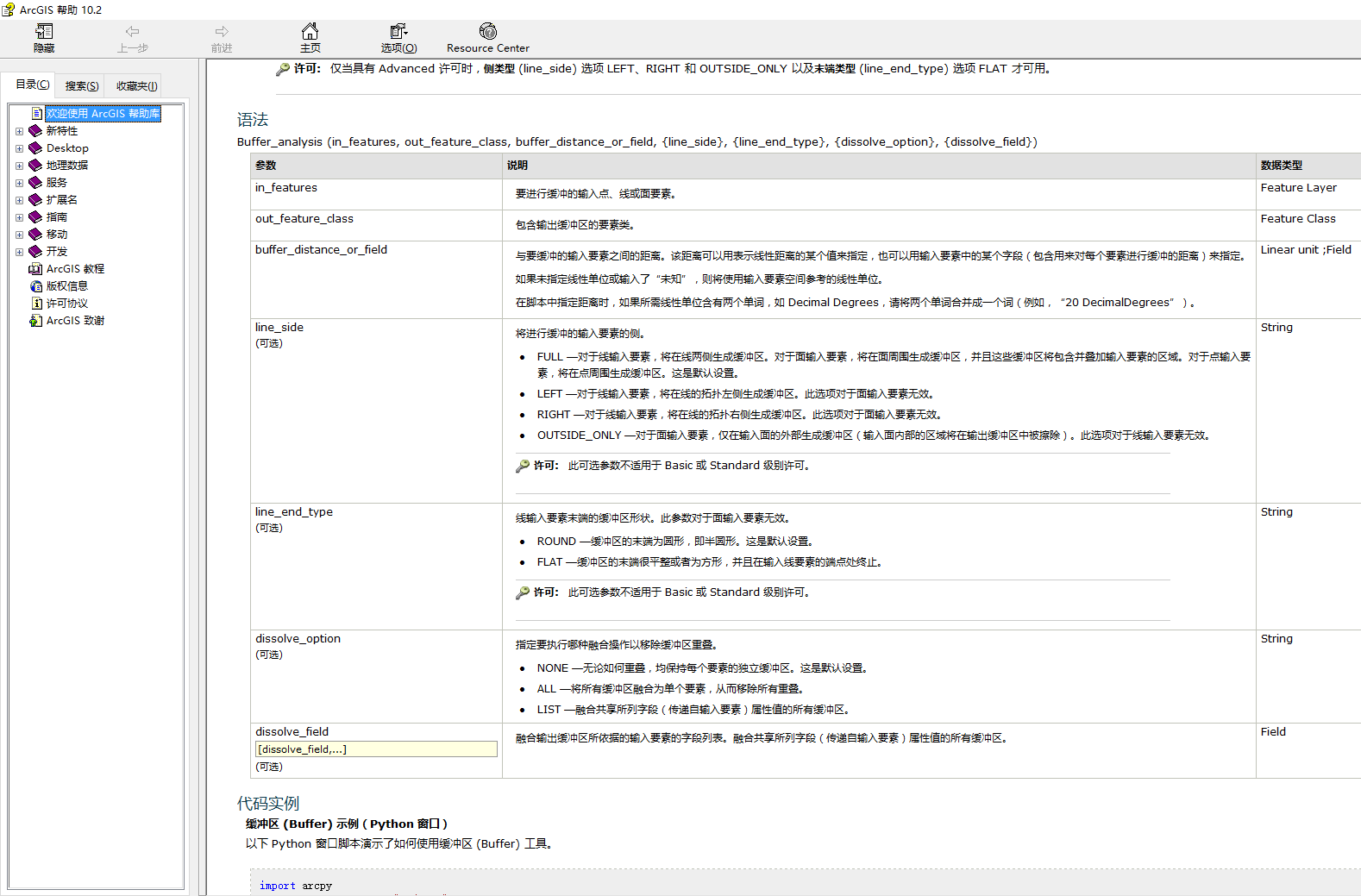Click the 参数 column header
Image resolution: width=1361 pixels, height=896 pixels.
377,166
